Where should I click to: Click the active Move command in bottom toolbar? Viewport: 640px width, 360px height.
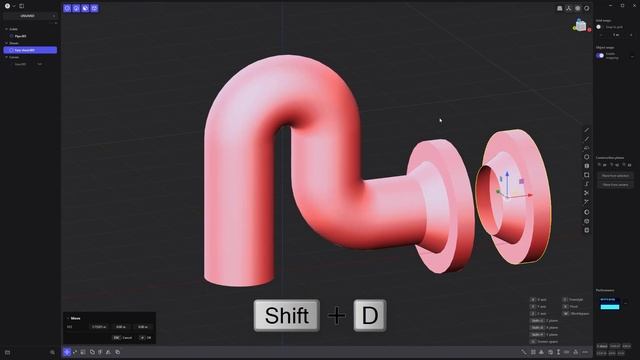67,352
